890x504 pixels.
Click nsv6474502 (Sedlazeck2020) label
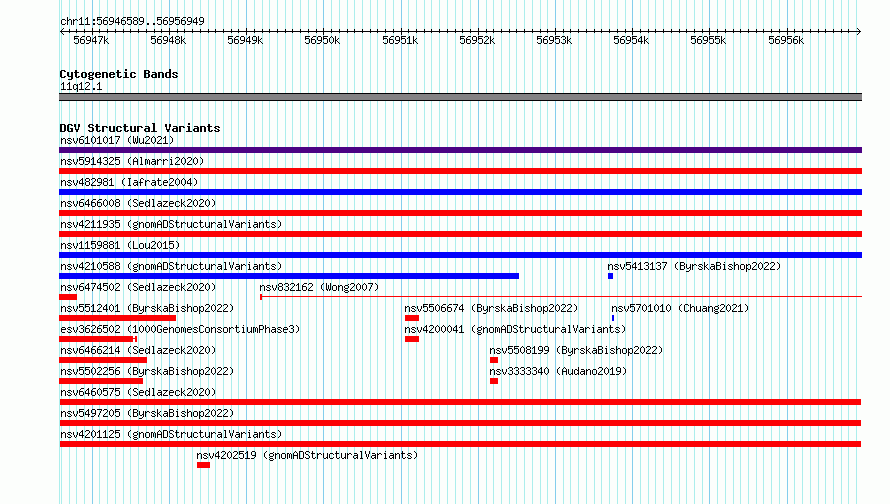(138, 287)
